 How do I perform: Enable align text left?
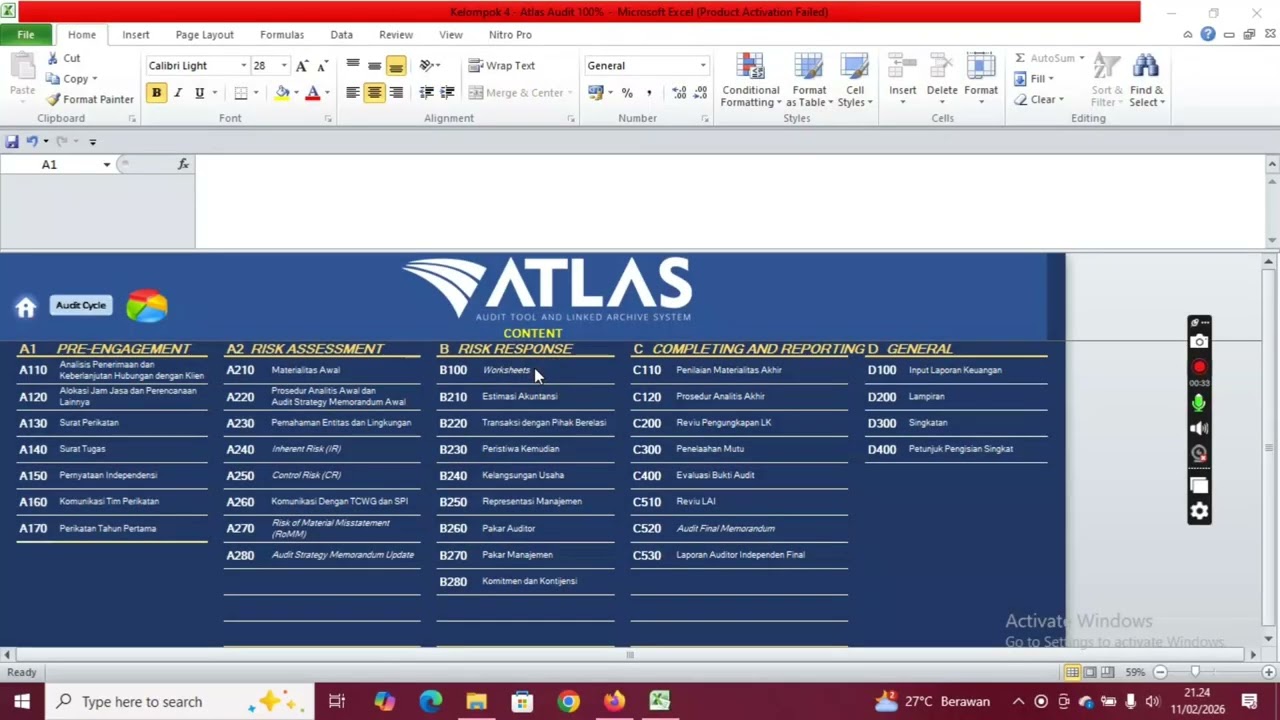coord(352,92)
